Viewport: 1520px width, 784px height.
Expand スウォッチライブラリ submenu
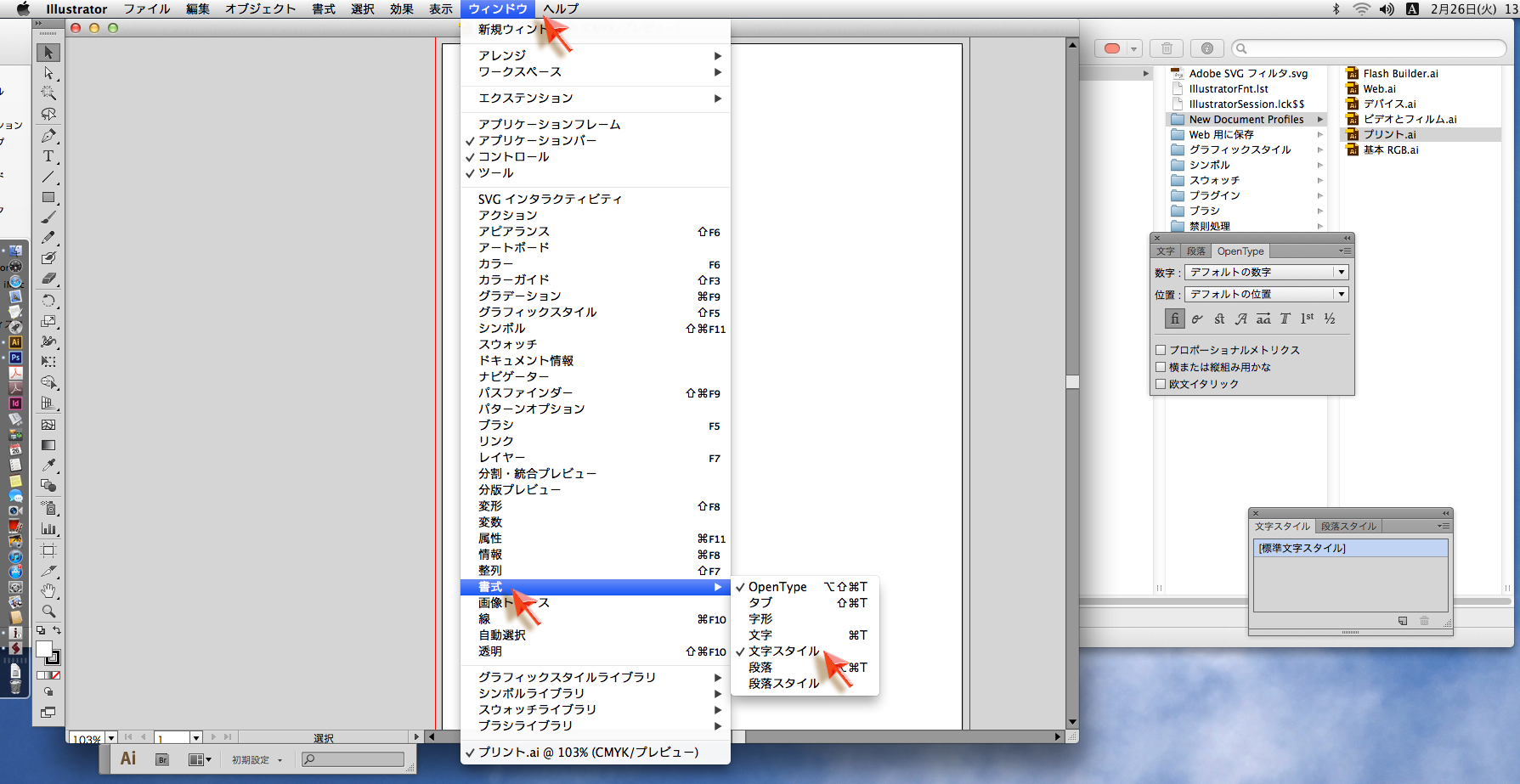[595, 710]
